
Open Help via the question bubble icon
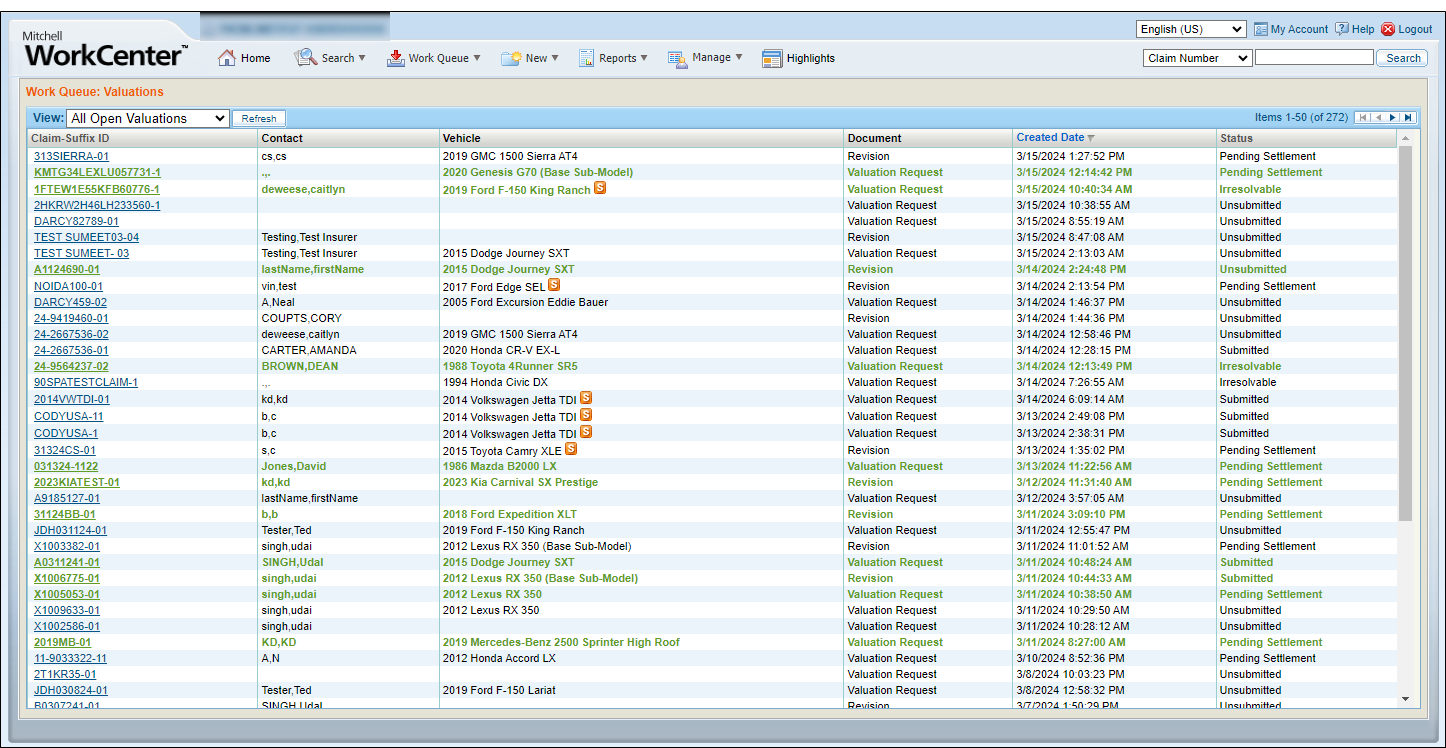point(1342,29)
